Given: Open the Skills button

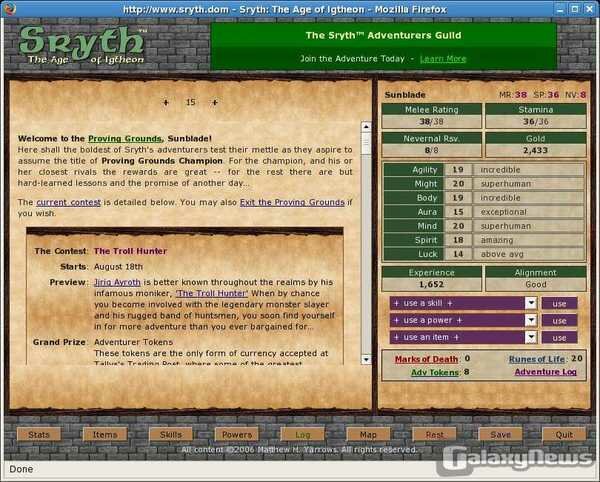Looking at the screenshot, I should (171, 435).
